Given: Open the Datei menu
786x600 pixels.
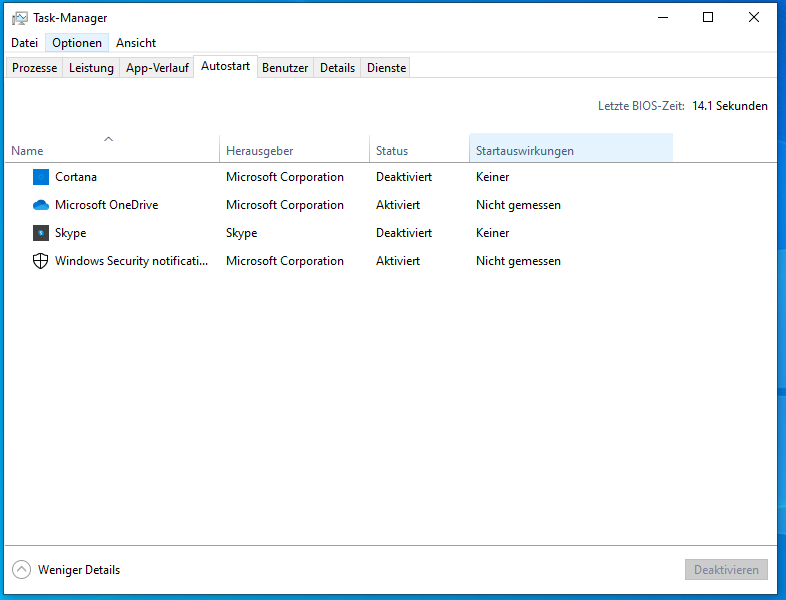Looking at the screenshot, I should point(25,43).
